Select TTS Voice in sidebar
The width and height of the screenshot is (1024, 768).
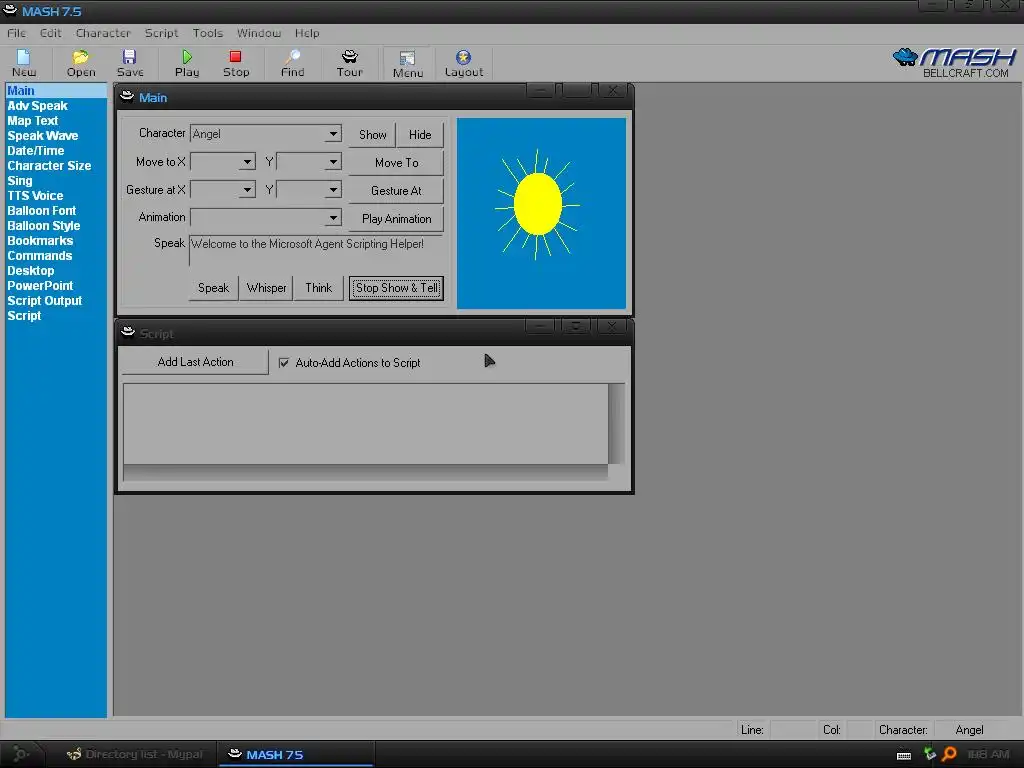35,196
